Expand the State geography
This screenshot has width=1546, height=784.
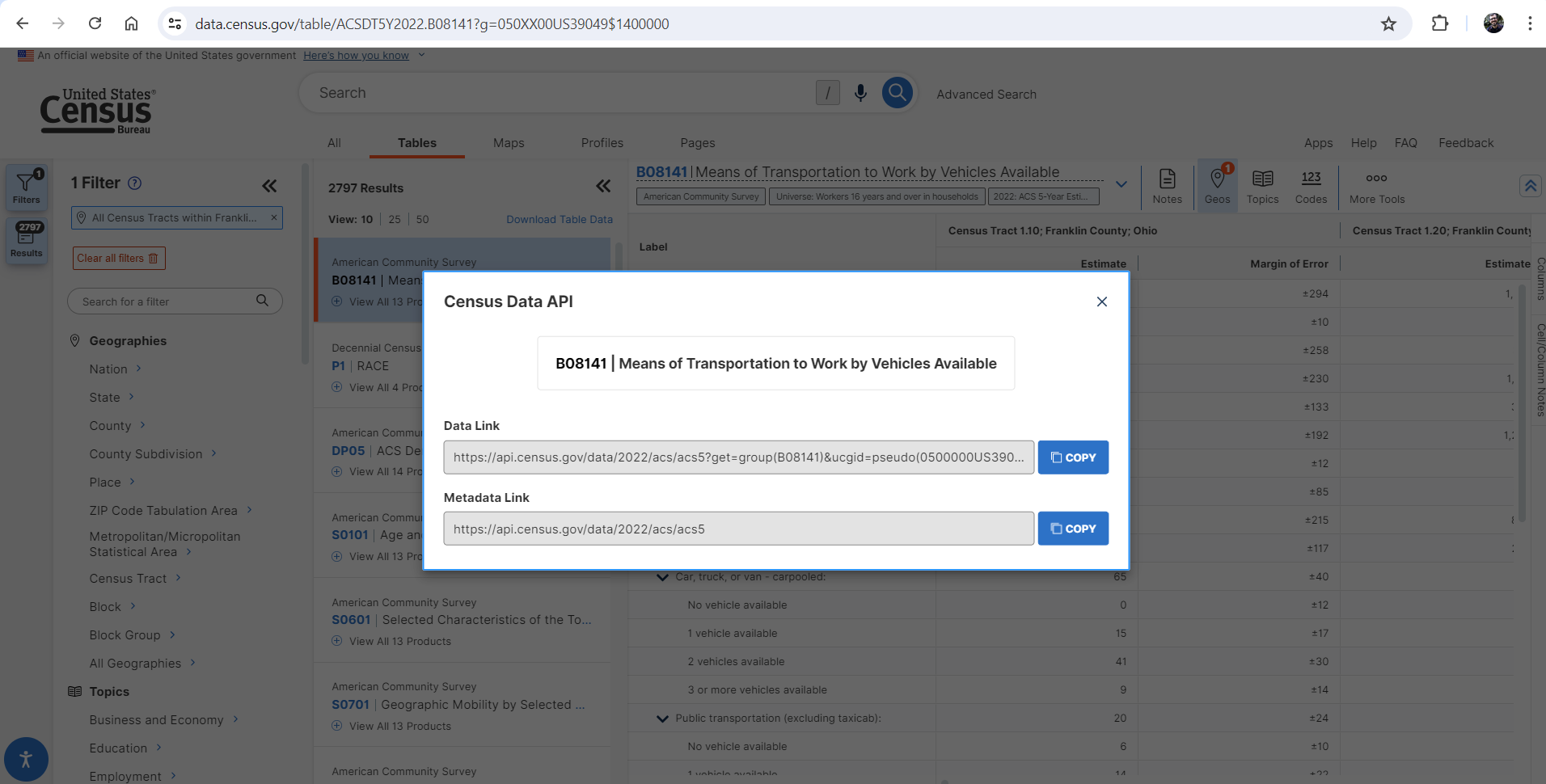point(112,397)
